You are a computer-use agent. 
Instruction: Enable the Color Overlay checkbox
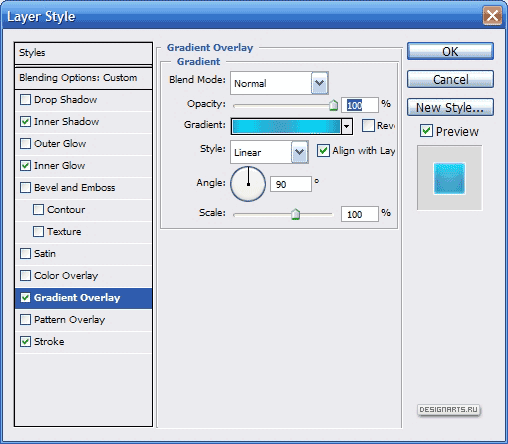25,276
